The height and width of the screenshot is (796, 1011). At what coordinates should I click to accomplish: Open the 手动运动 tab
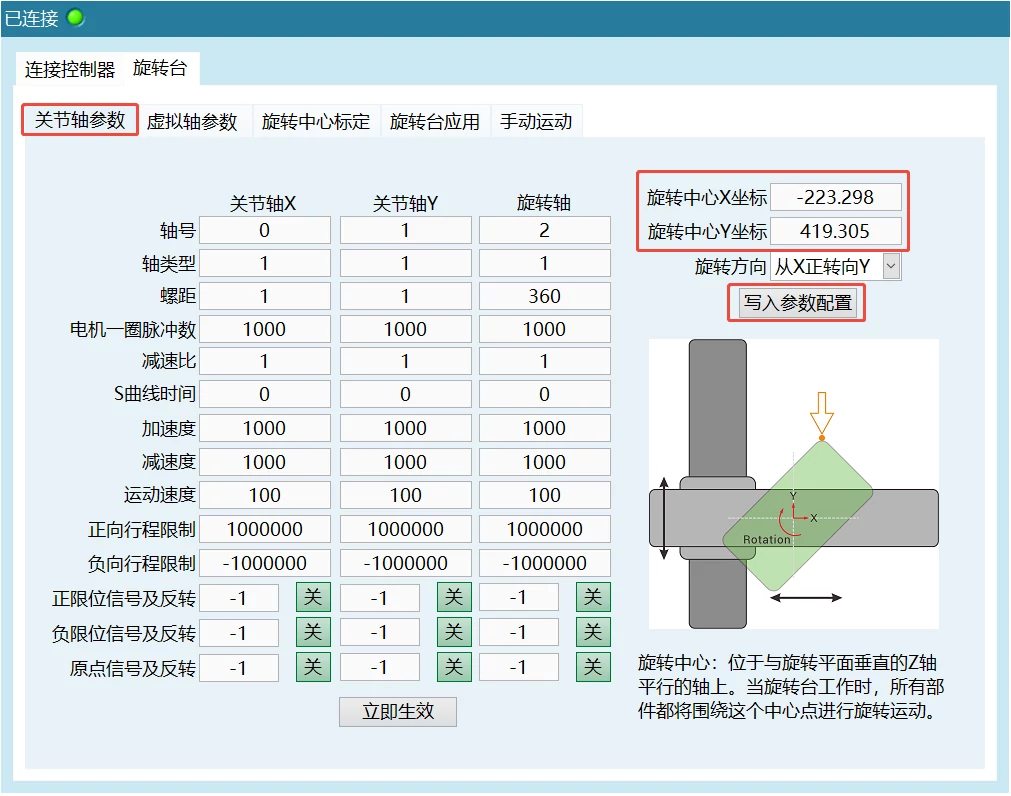(x=536, y=121)
